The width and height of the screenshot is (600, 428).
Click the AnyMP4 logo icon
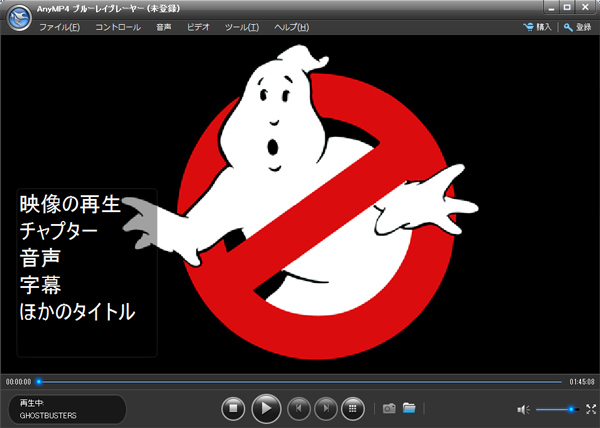[x=19, y=18]
